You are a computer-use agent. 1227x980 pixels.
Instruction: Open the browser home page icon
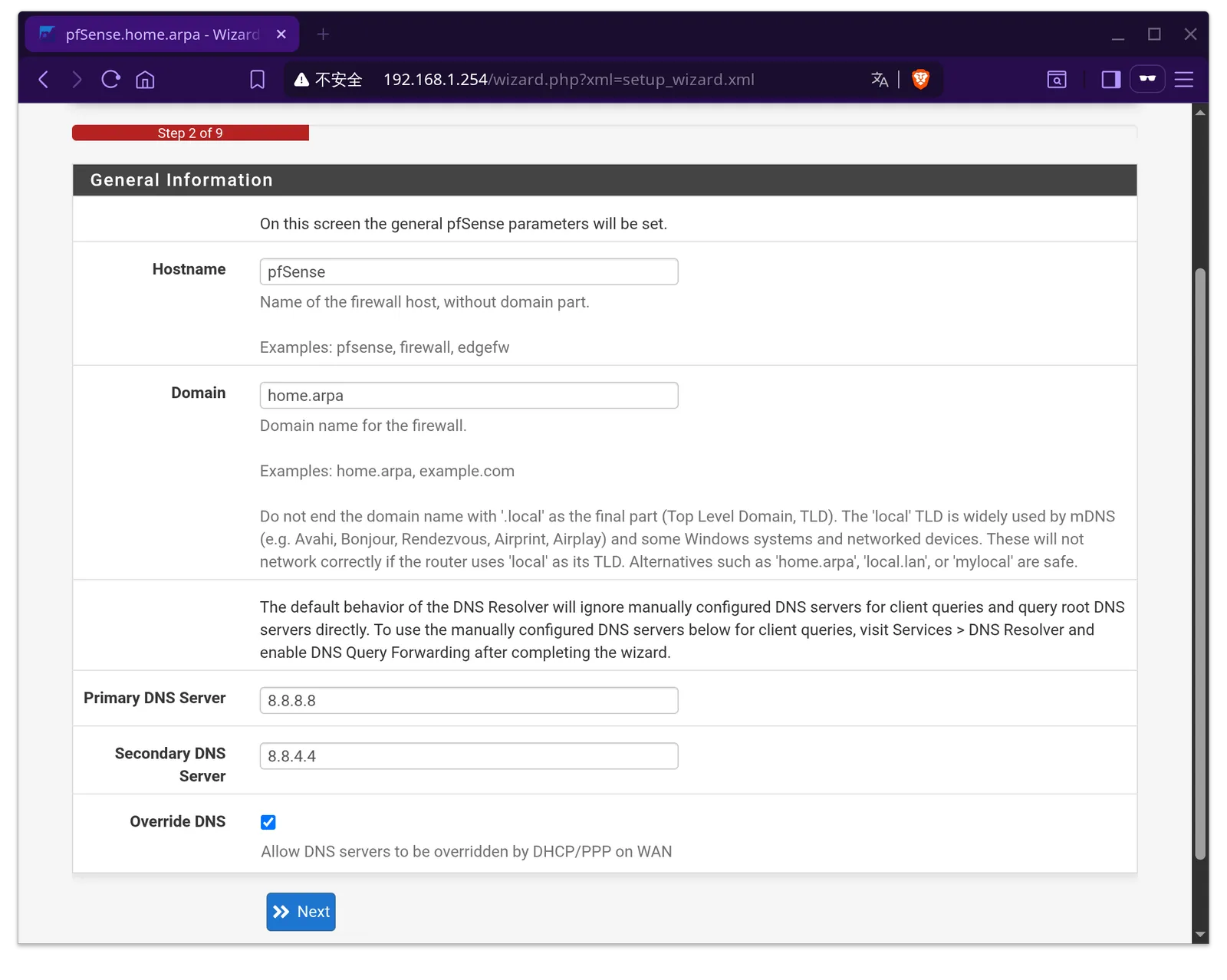coord(145,80)
